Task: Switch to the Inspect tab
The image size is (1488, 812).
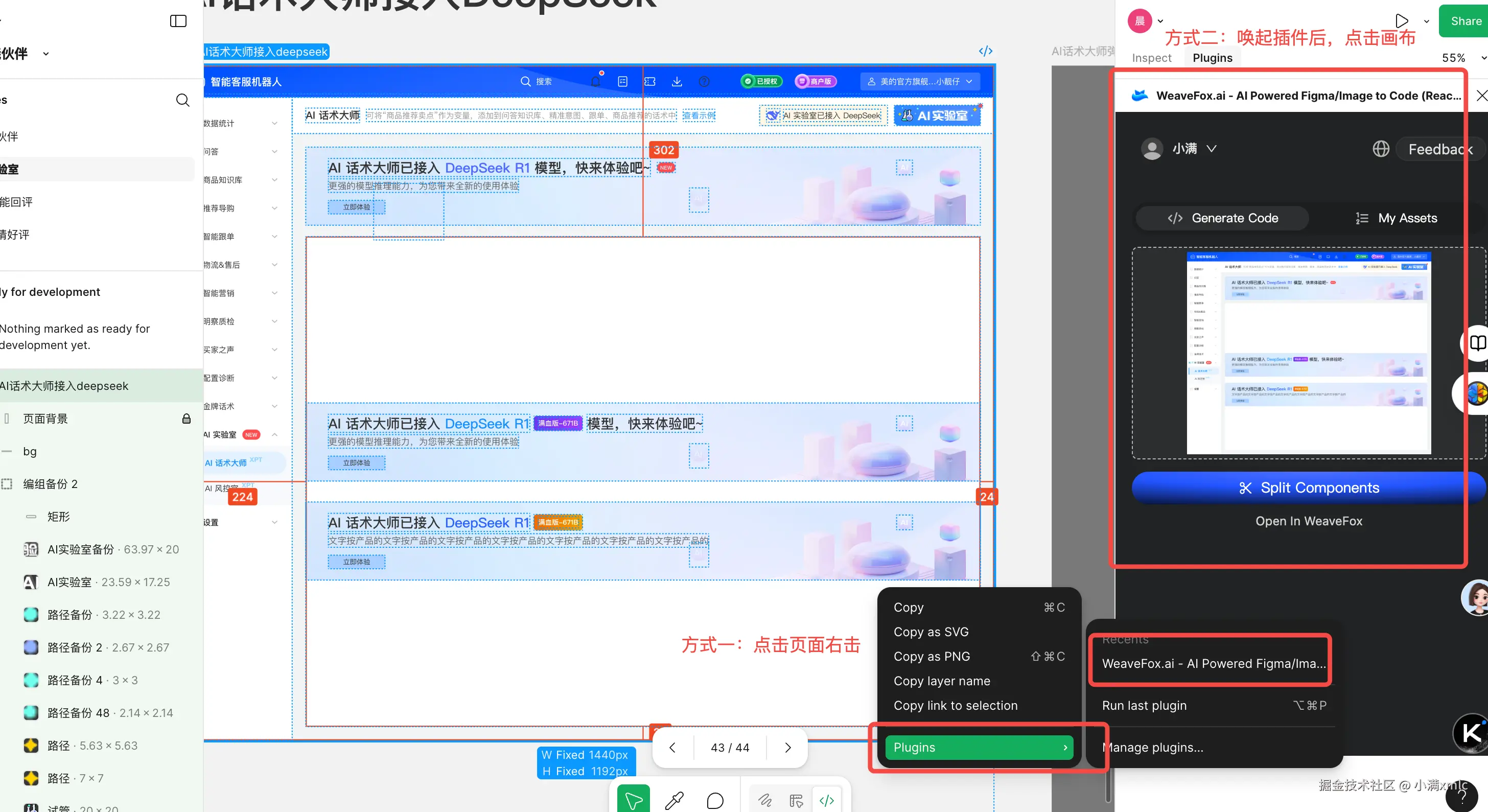Action: click(1151, 58)
